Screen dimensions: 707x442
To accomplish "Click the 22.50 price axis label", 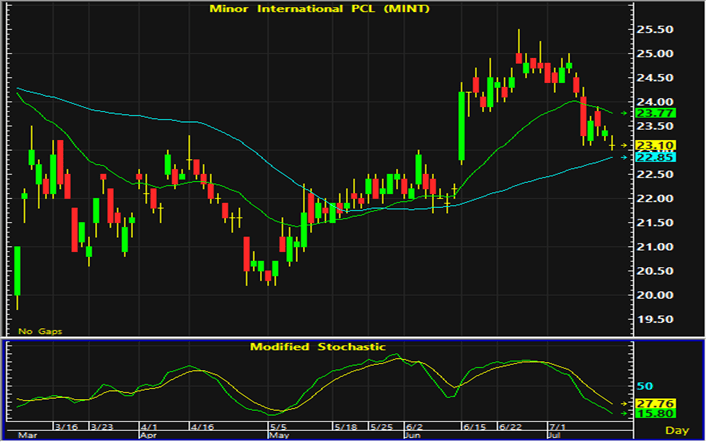I will tap(655, 175).
